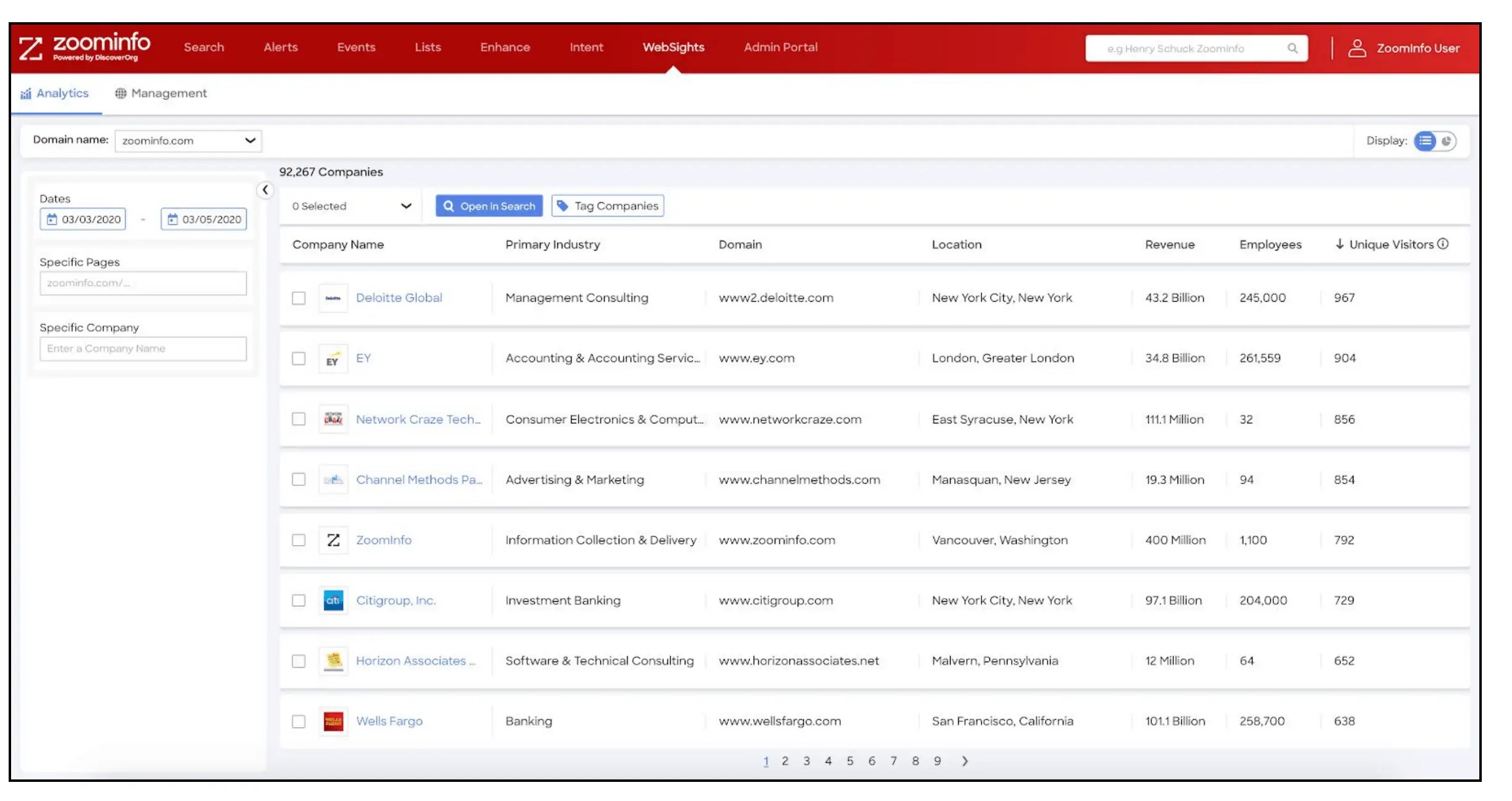This screenshot has width=1512, height=801.
Task: Switch display to pie chart view
Action: pyautogui.click(x=1446, y=141)
